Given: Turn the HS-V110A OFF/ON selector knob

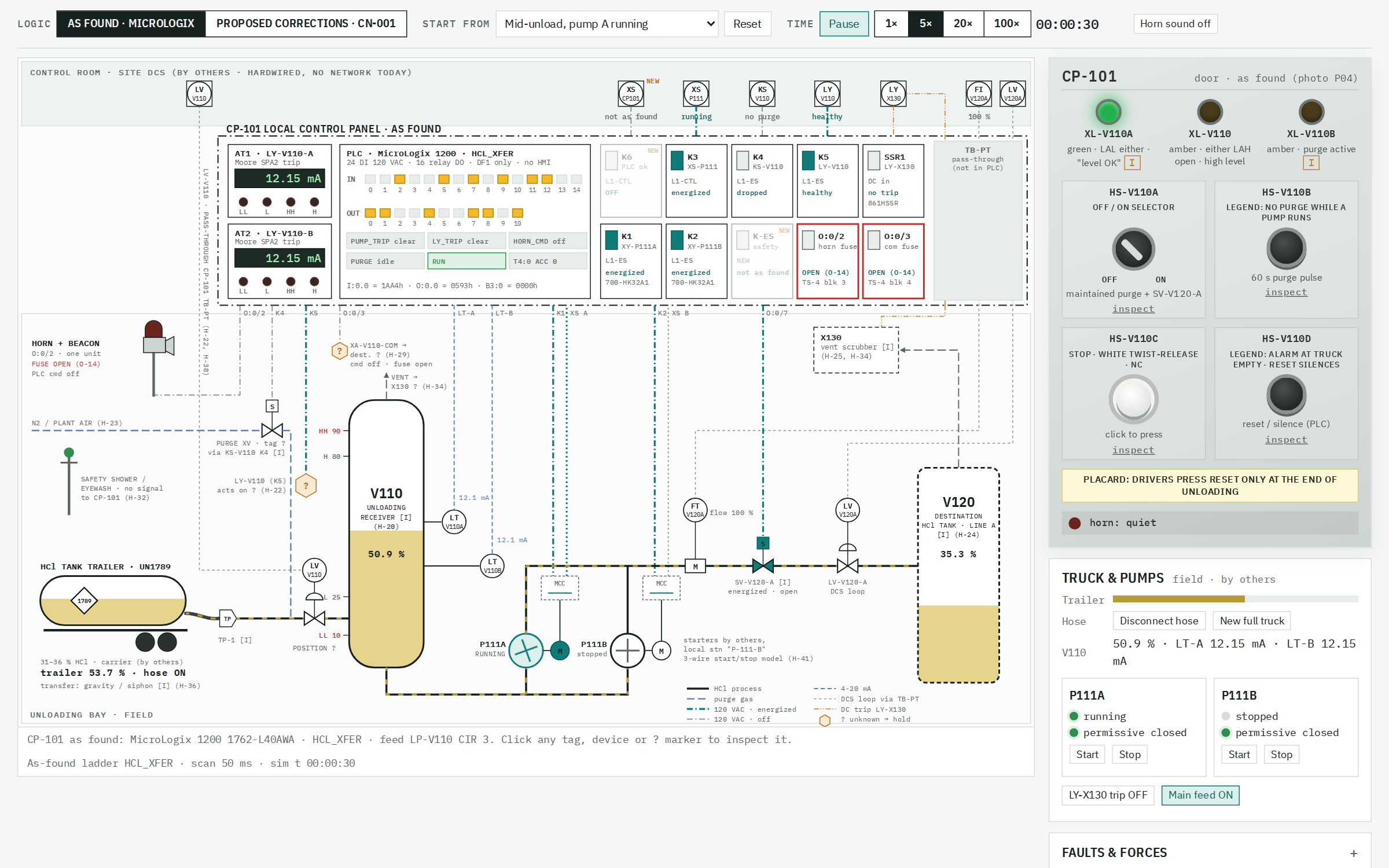Looking at the screenshot, I should [1133, 249].
